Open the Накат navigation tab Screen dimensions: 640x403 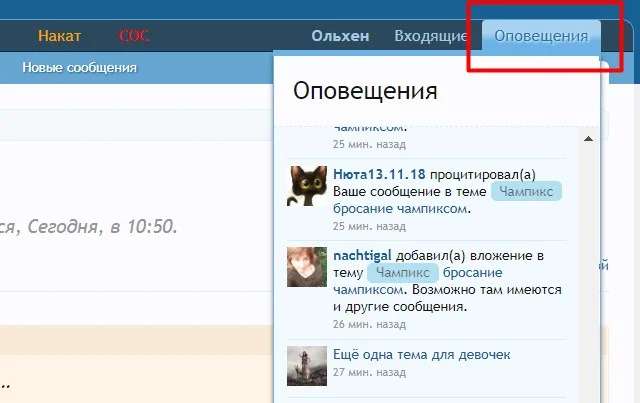point(60,36)
